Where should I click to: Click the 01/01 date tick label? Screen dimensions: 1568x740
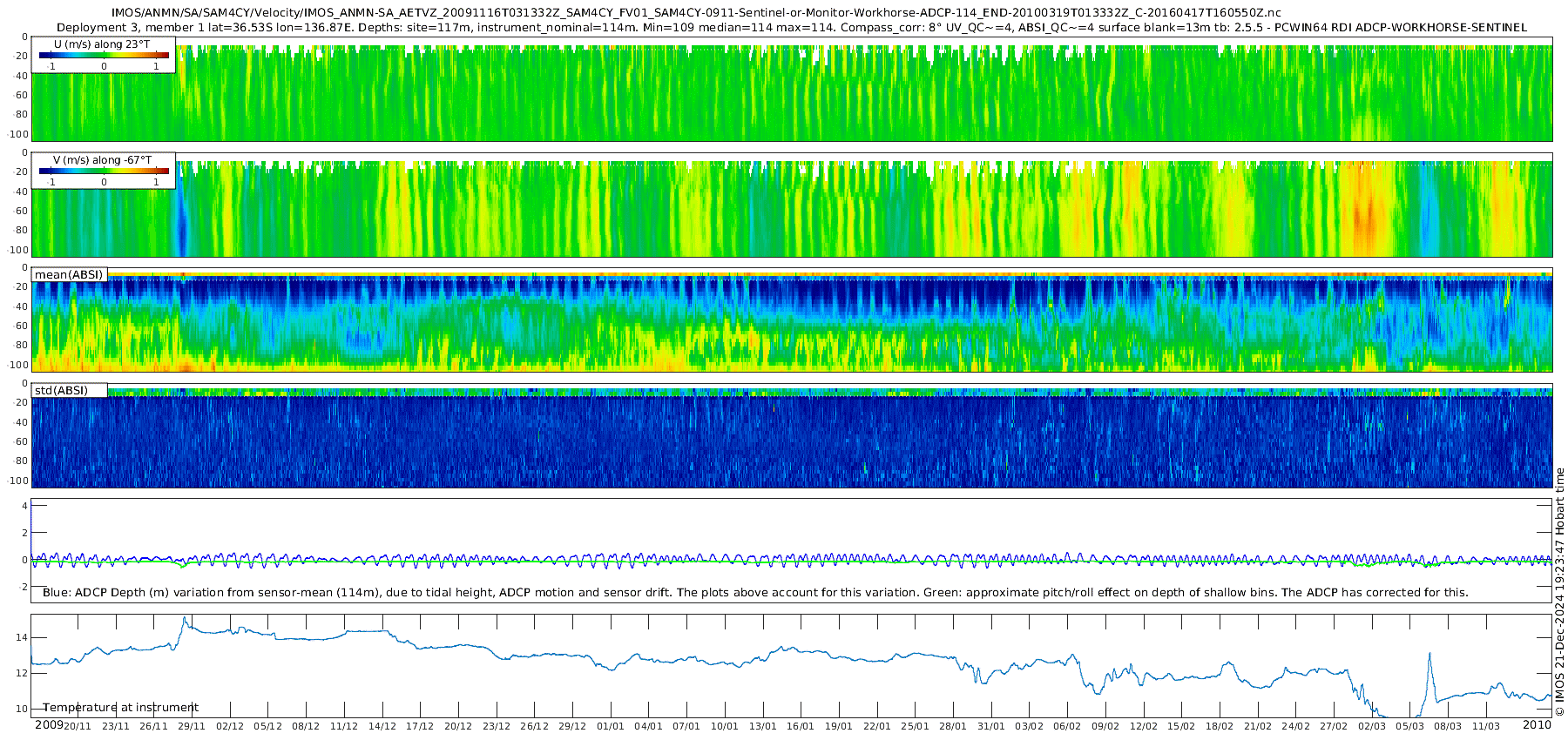point(611,727)
